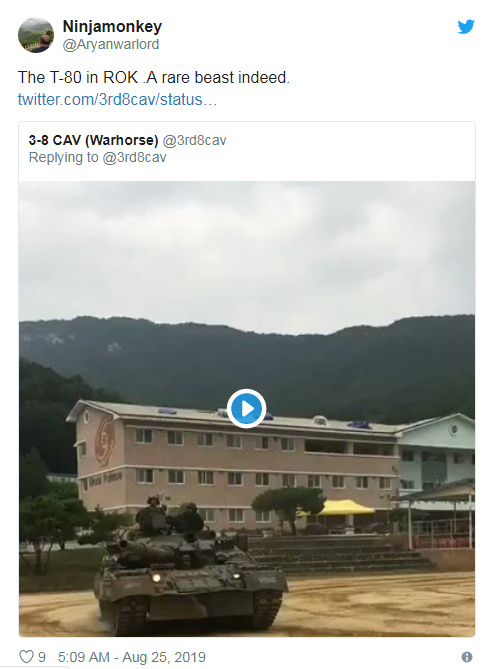Viewport: 487px width, 669px height.
Task: Click the cloudy sky area of video
Action: pos(247,252)
